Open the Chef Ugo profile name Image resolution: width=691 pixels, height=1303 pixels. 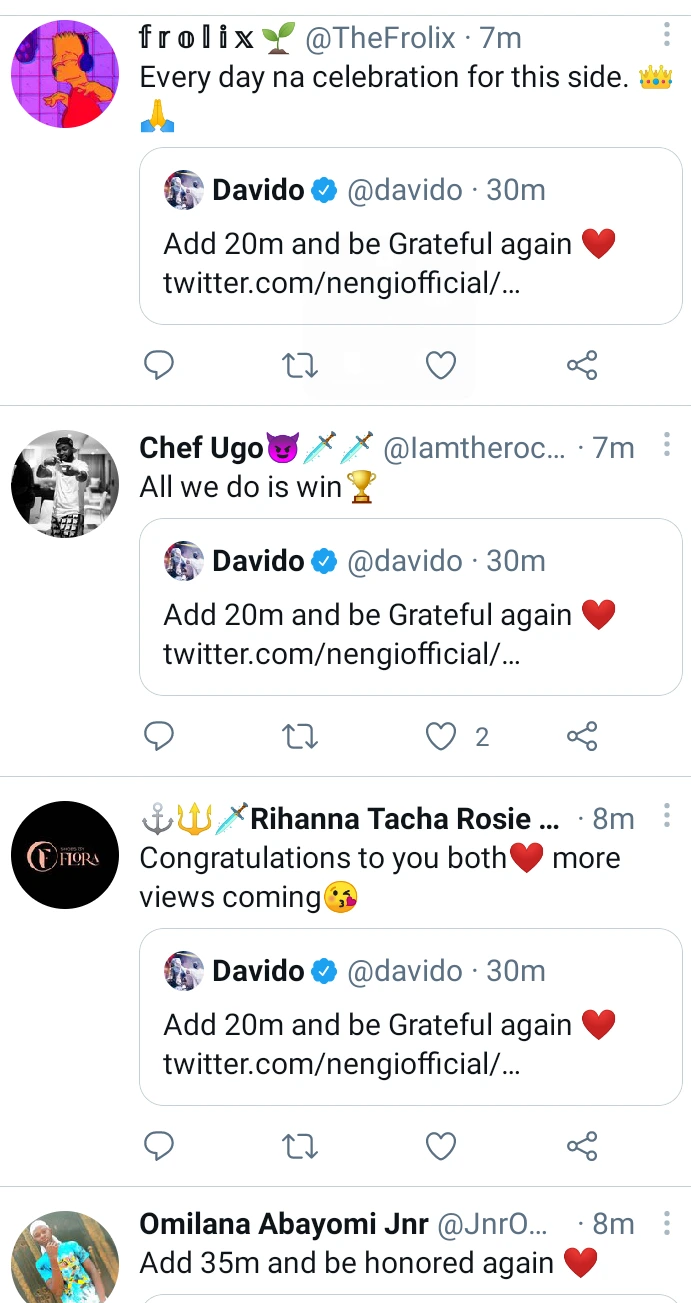coord(201,448)
